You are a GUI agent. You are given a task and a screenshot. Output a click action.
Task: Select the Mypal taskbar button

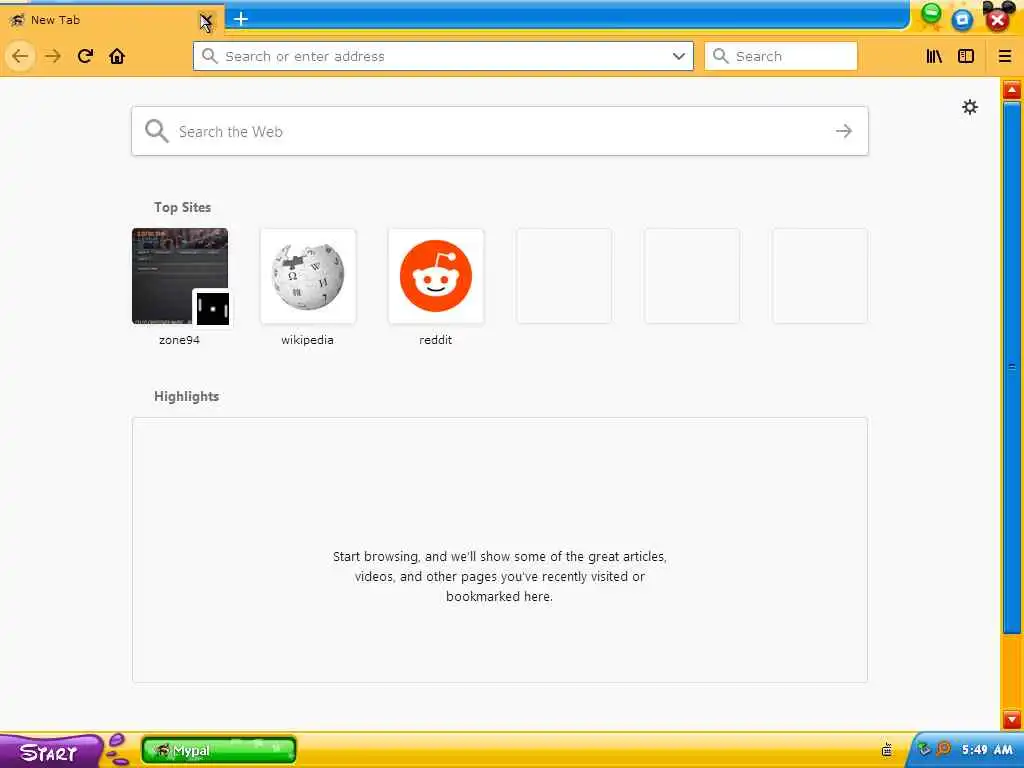pyautogui.click(x=219, y=750)
